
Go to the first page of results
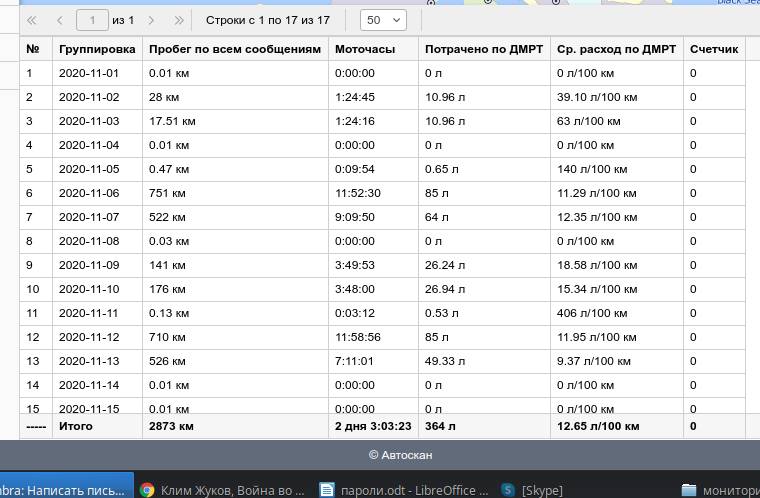tap(32, 20)
